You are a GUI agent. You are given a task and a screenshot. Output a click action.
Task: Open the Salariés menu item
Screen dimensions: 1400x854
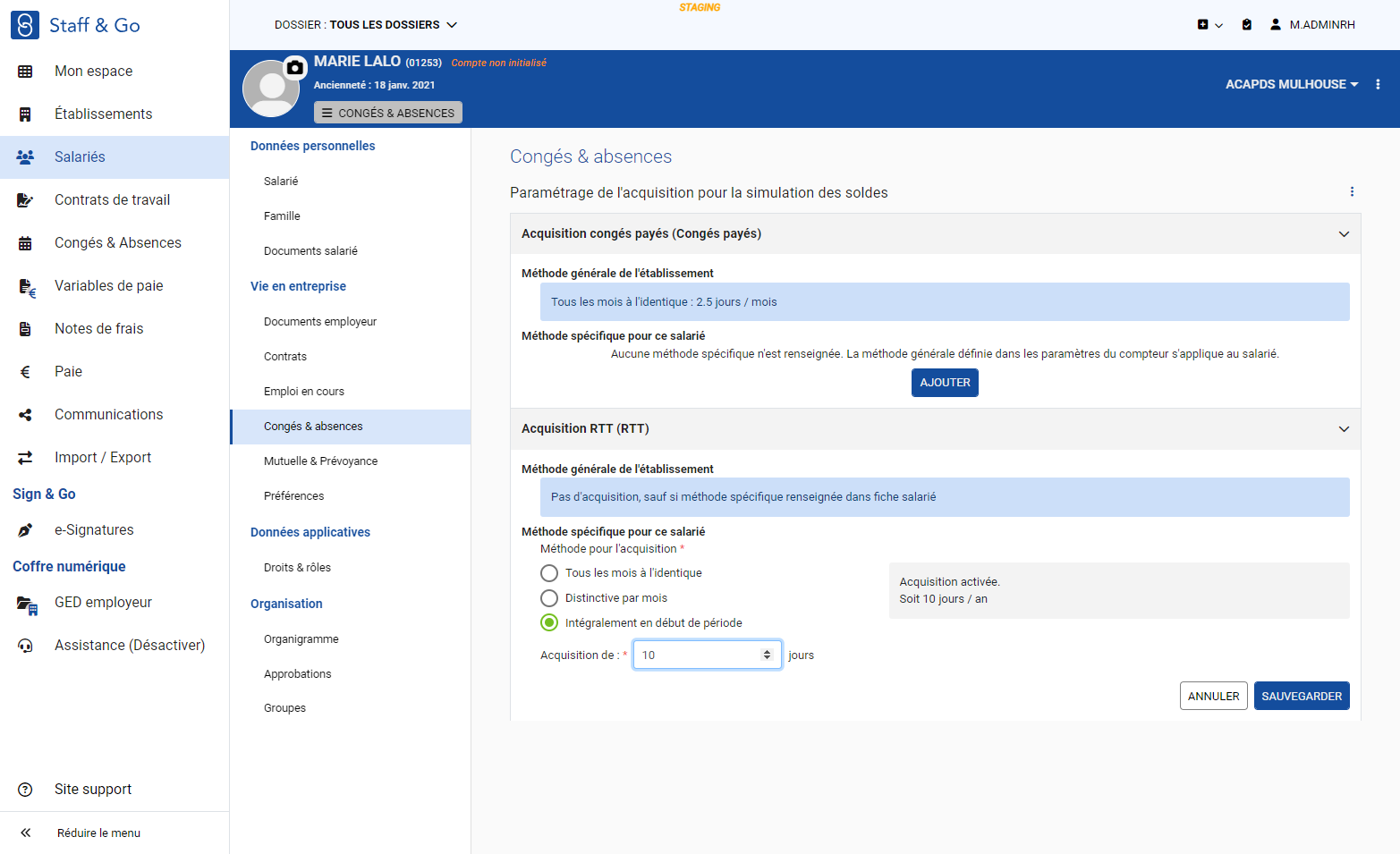pos(115,157)
